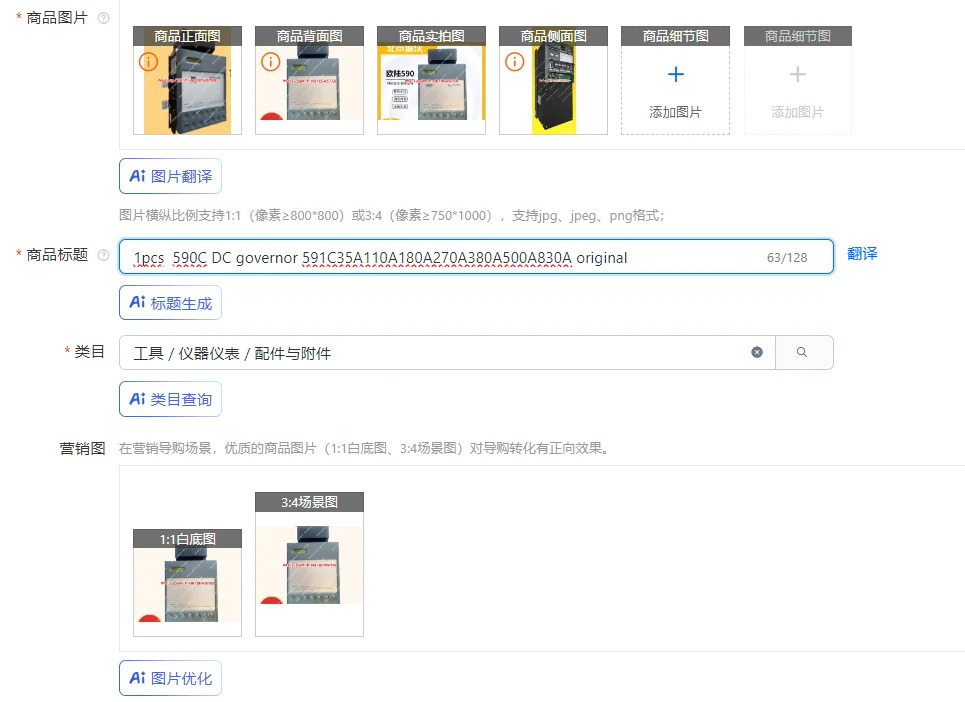Viewport: 965px width, 702px height.
Task: Open the 商品侧面图 thumbnail
Action: click(553, 80)
